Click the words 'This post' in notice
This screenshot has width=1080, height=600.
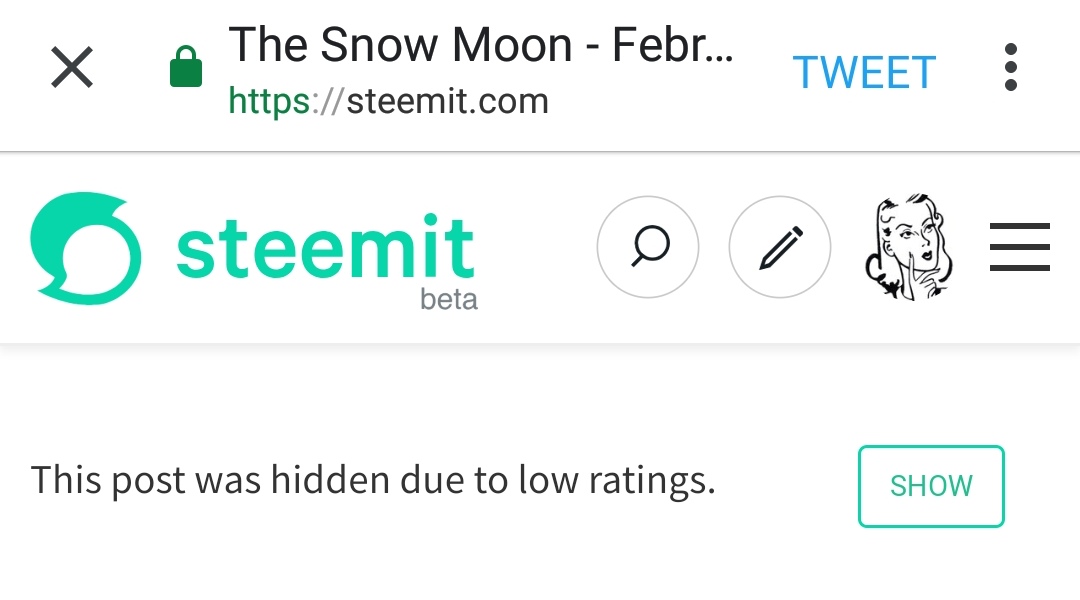[108, 481]
